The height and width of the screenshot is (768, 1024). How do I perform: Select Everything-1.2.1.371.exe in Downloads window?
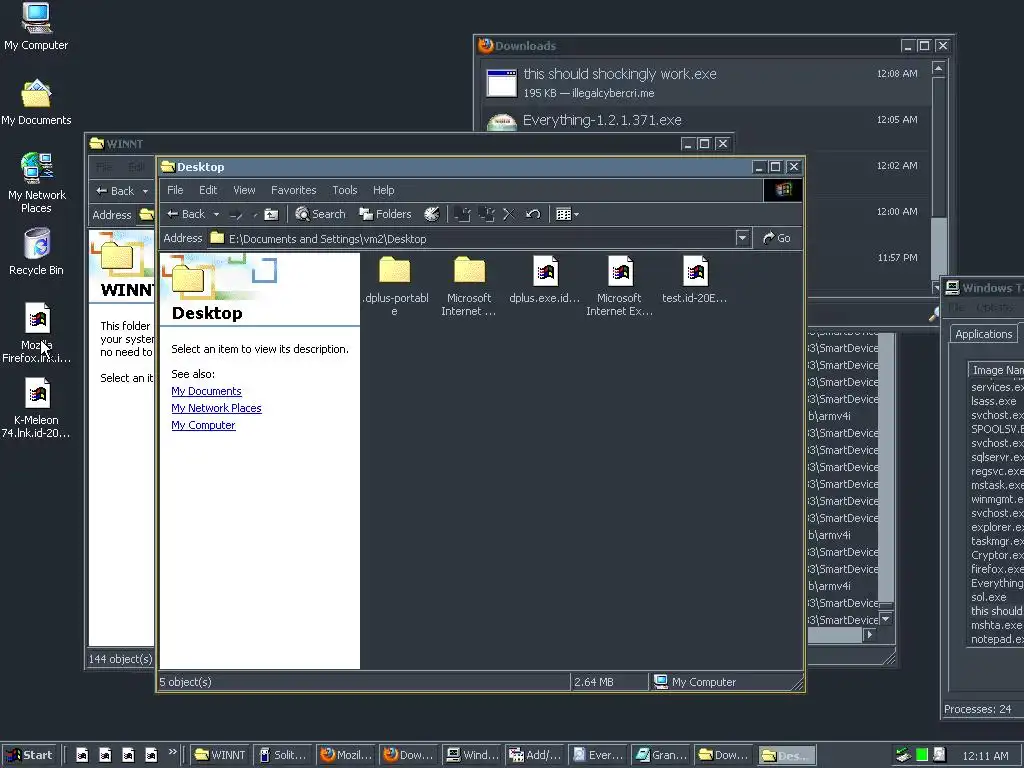tap(705, 120)
